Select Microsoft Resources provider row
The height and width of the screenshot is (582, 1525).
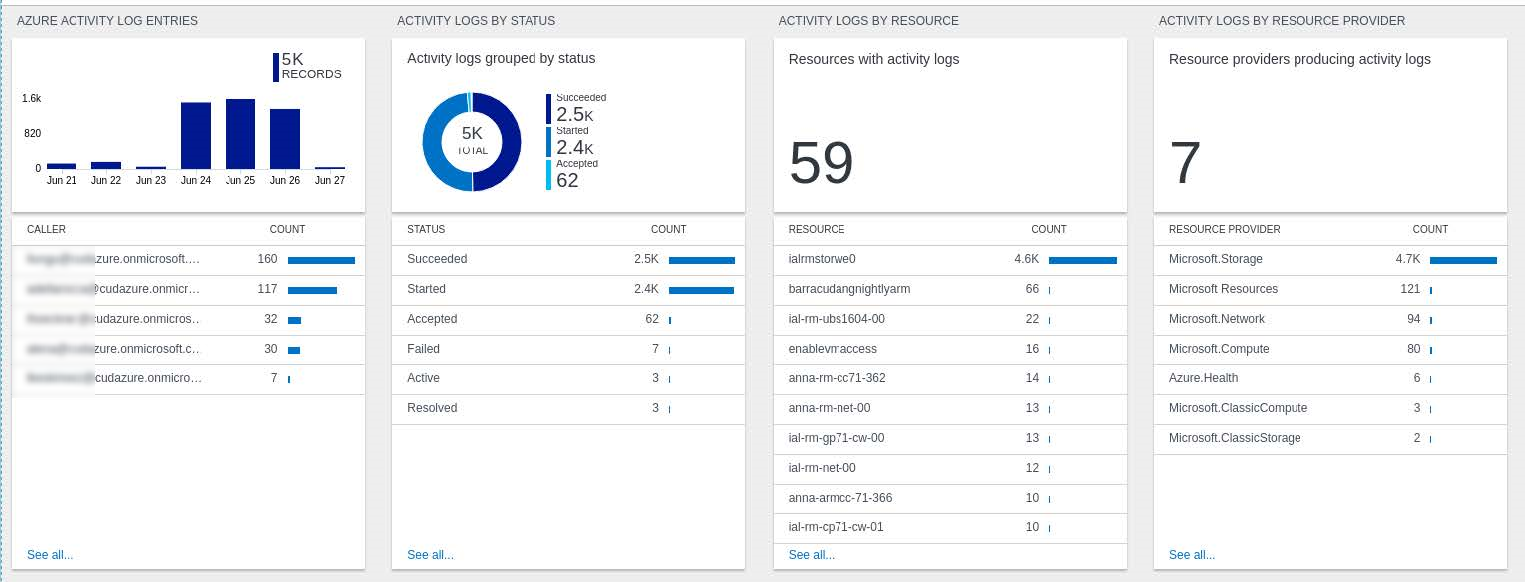coord(1330,289)
